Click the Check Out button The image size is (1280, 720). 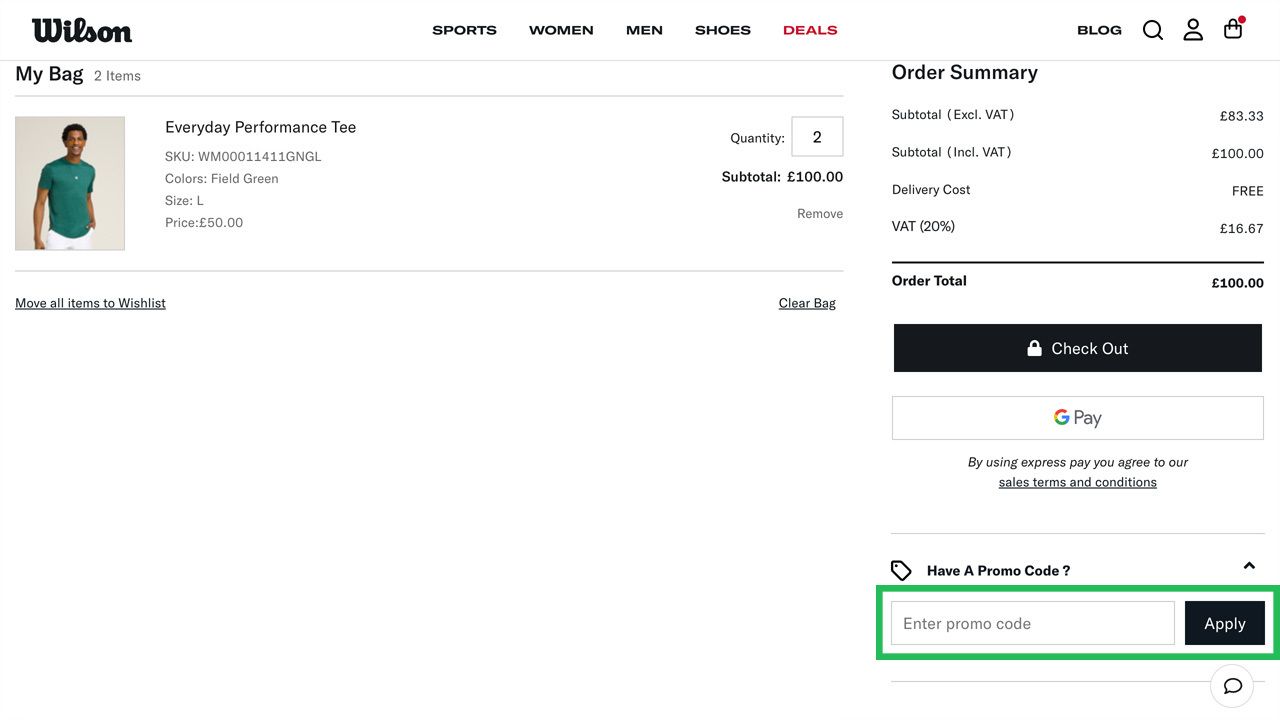click(1078, 348)
